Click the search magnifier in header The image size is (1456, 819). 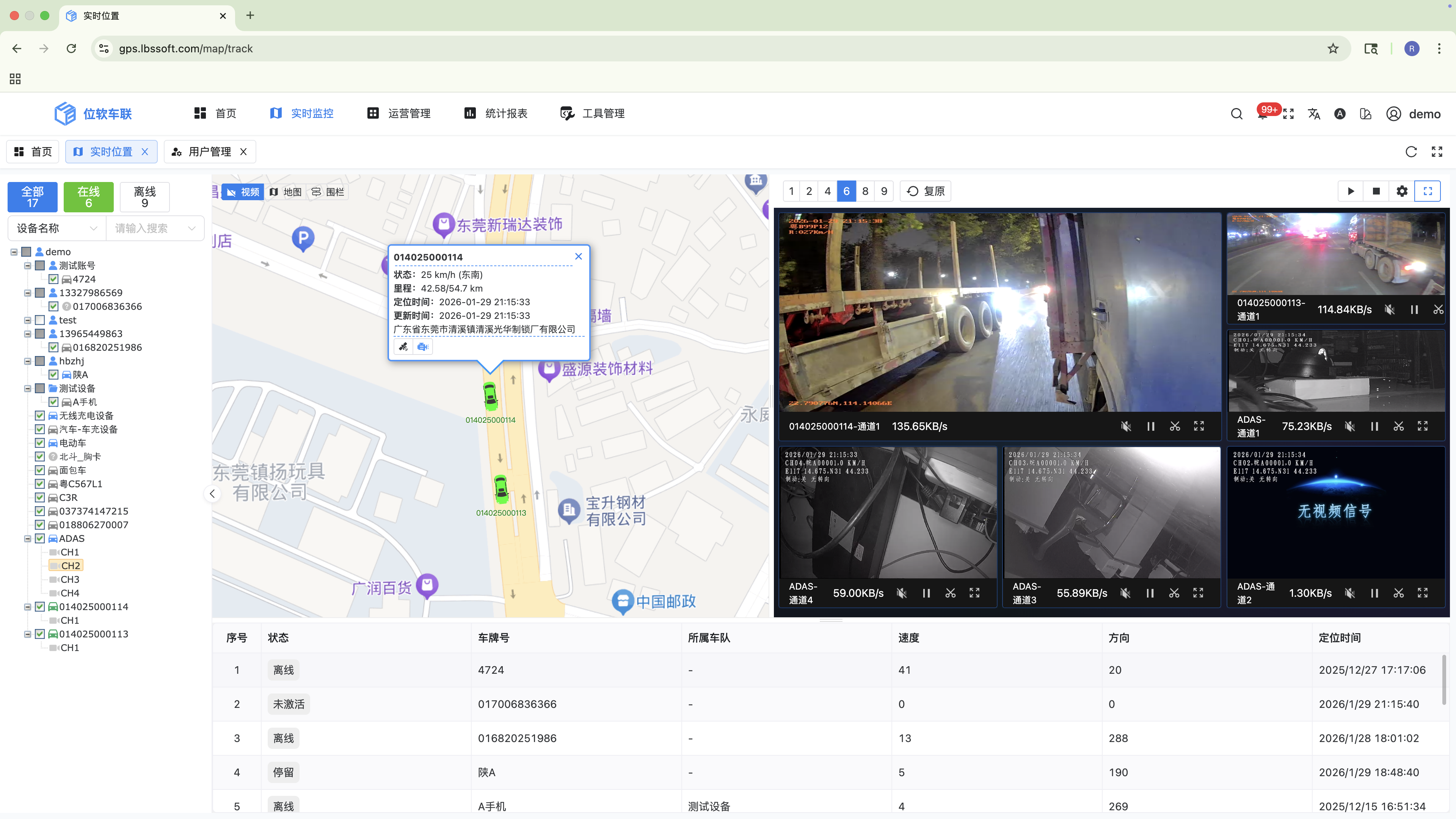coord(1237,114)
